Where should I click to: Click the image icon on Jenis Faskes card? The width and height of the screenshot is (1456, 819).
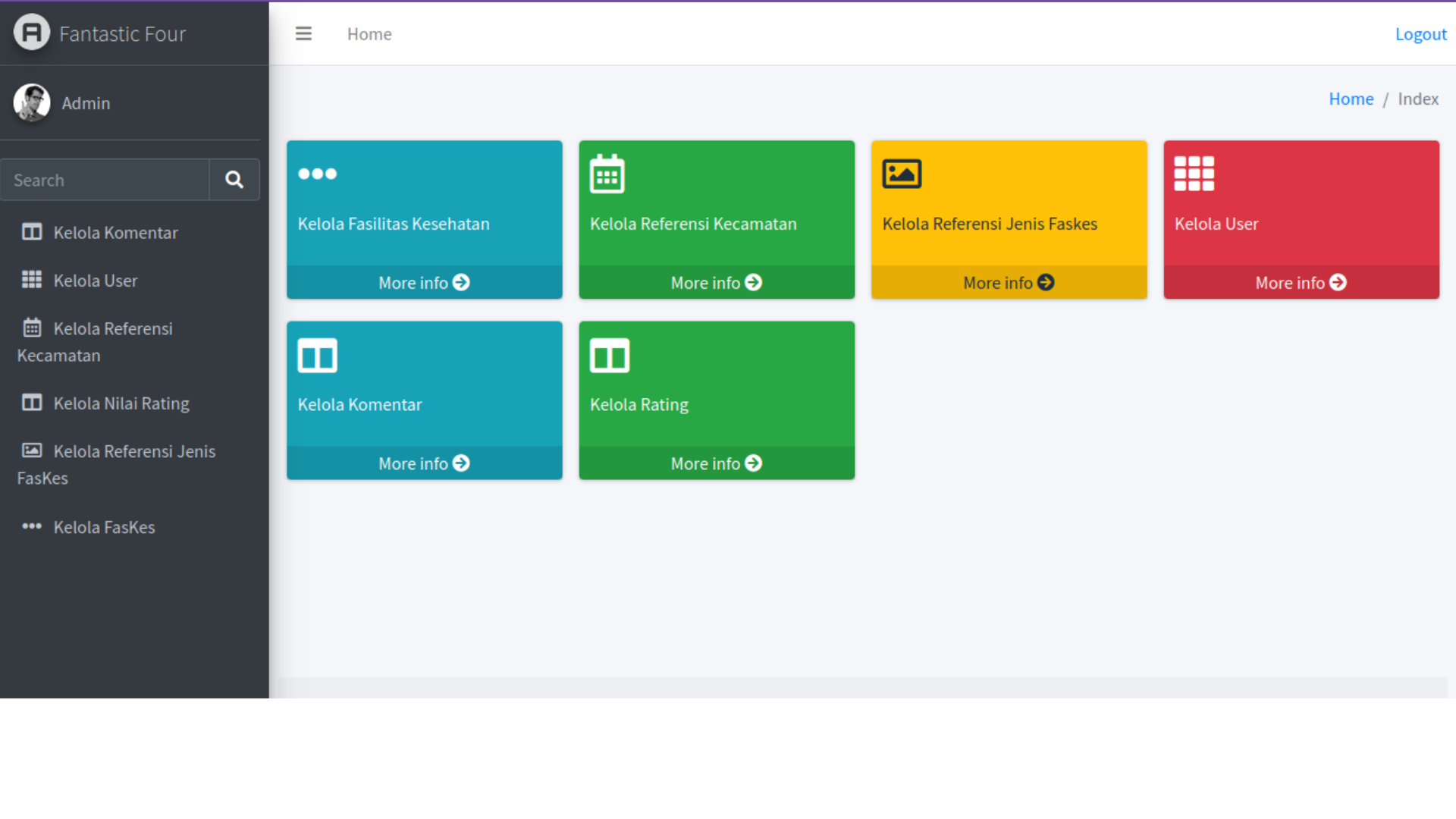click(x=902, y=174)
